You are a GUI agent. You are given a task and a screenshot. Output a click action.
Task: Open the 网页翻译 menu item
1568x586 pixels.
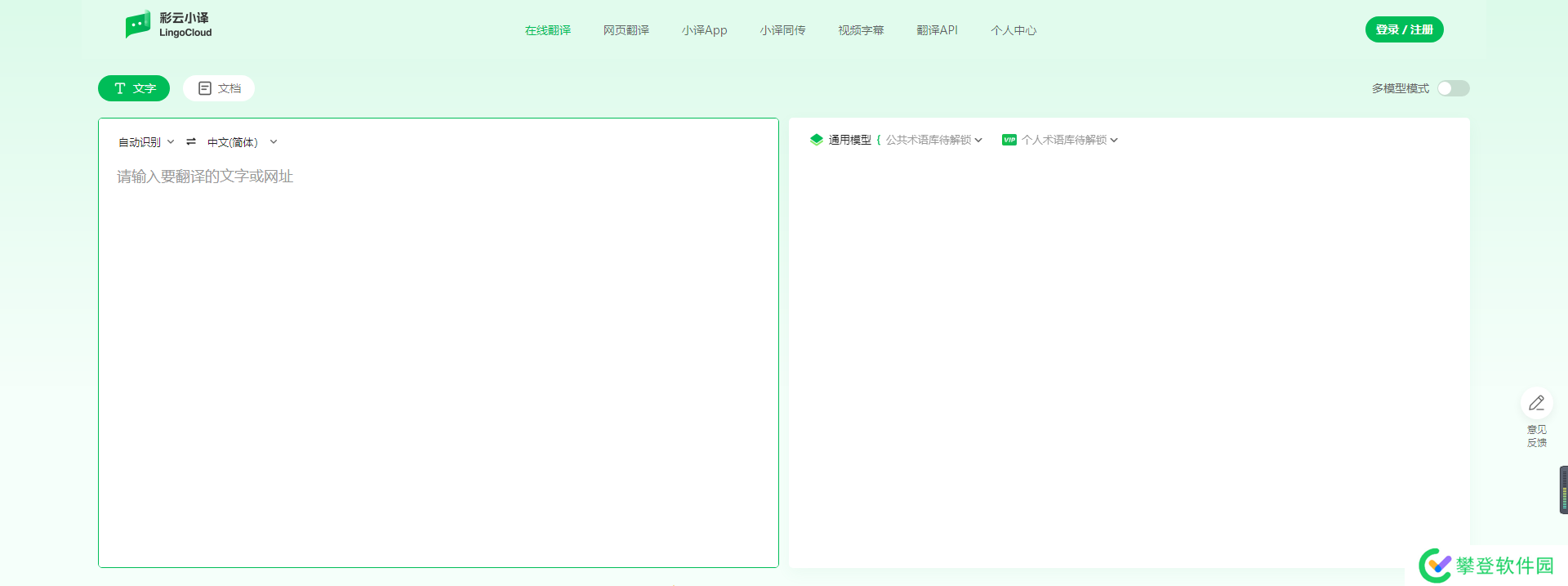(626, 30)
